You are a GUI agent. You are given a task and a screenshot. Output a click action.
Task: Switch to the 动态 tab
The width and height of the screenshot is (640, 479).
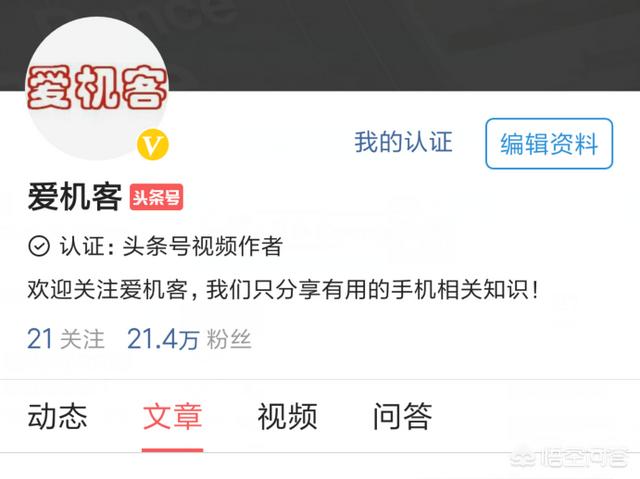58,416
